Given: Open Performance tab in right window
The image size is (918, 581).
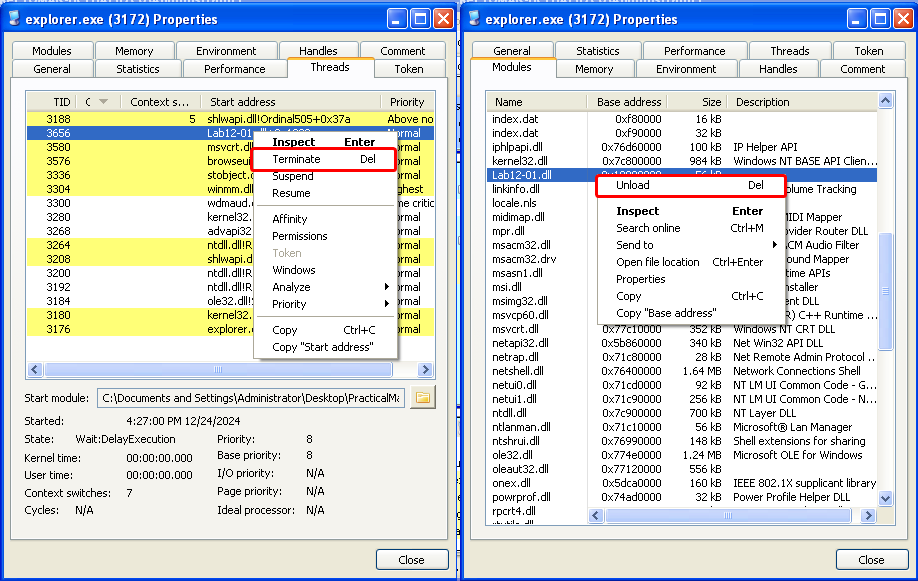Looking at the screenshot, I should click(693, 50).
